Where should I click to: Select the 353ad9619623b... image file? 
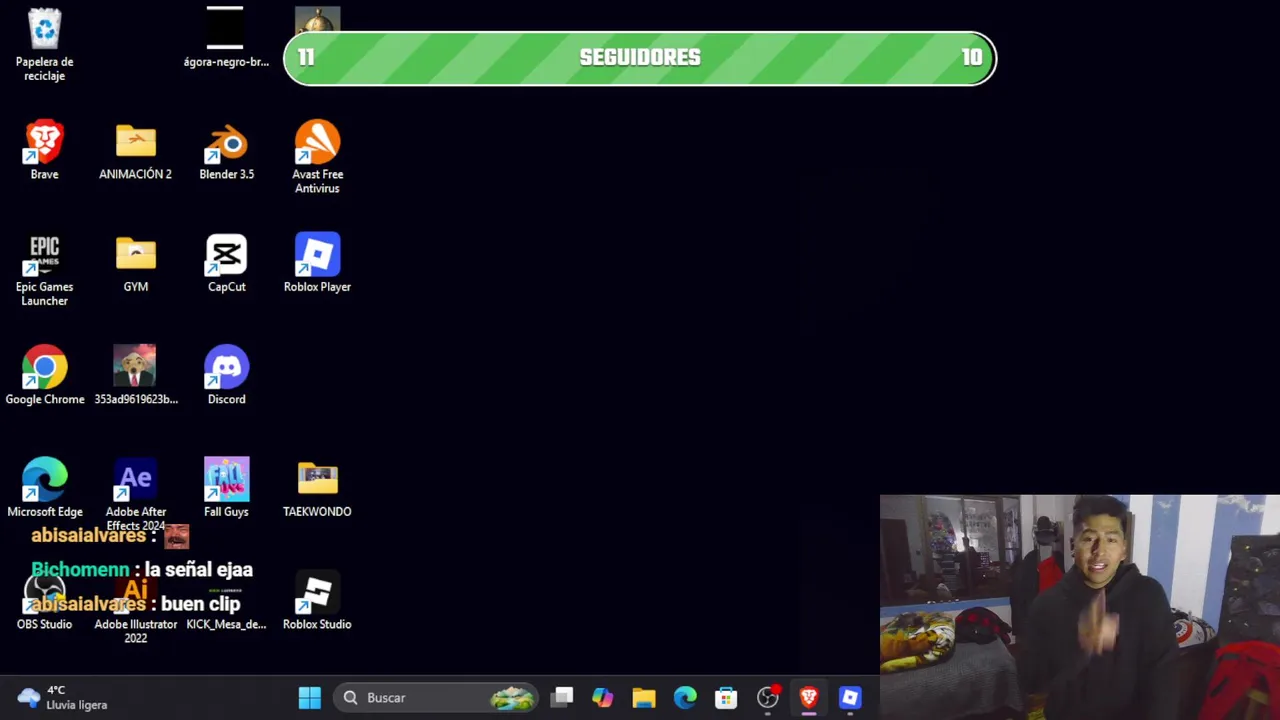pos(135,376)
